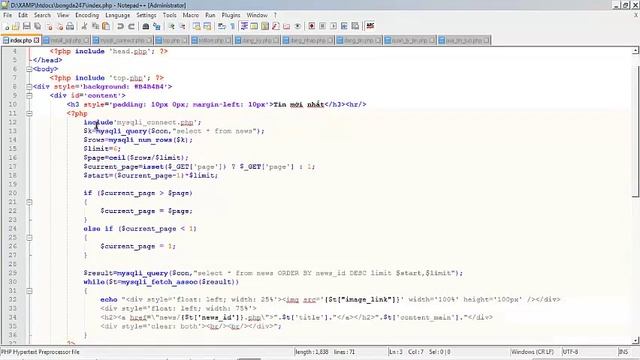Viewport: 640px width, 360px height.
Task: Click the INS indicator in the status bar
Action: pyautogui.click(x=623, y=352)
